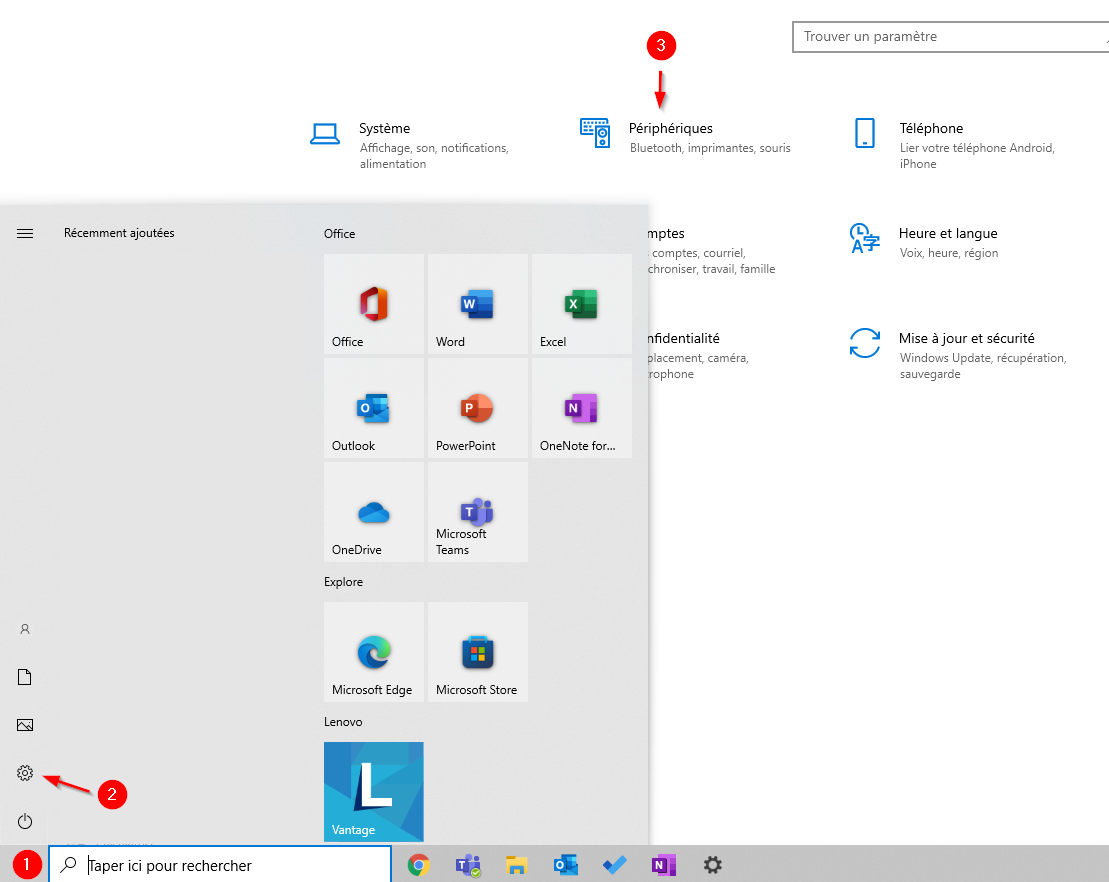Screen dimensions: 1109x882
Task: Open Microsoft To Do from the taskbar
Action: point(615,864)
